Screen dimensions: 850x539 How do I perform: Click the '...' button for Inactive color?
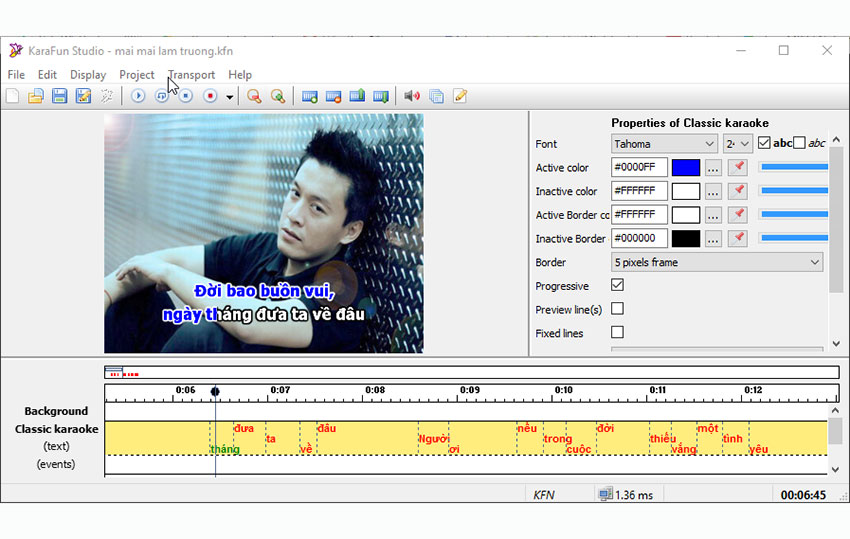(713, 191)
